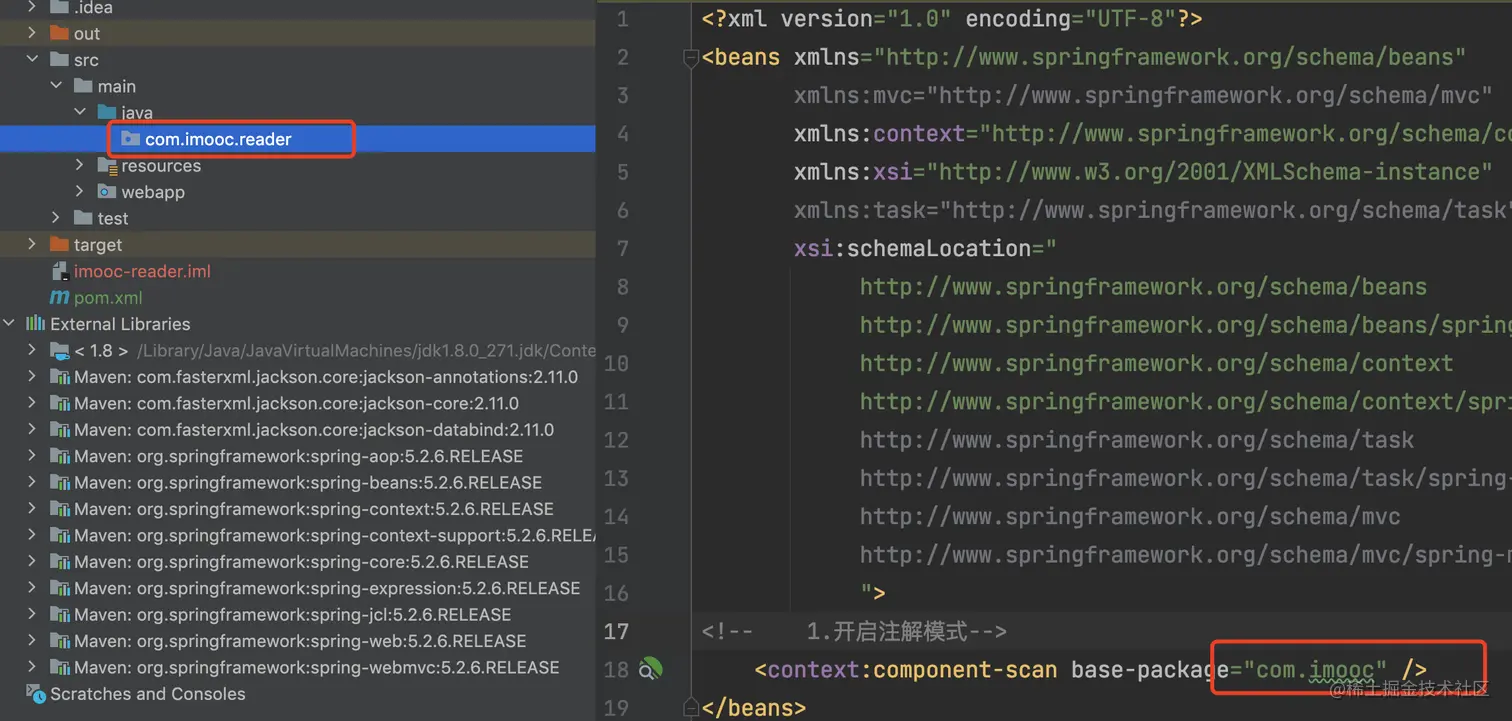Click the Spring bean gutter icon on line 18
This screenshot has height=721, width=1512.
[x=651, y=669]
